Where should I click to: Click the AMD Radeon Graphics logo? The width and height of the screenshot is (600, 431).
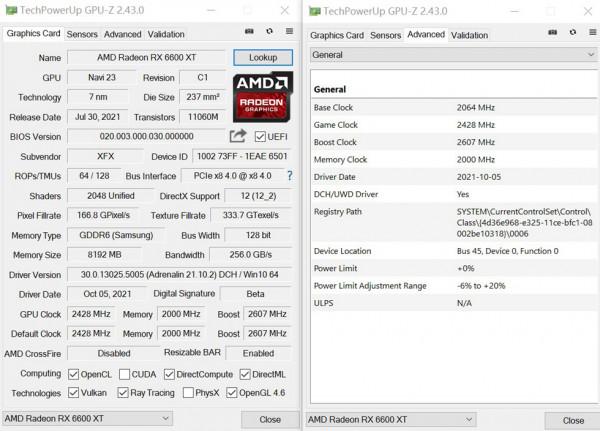click(x=262, y=97)
